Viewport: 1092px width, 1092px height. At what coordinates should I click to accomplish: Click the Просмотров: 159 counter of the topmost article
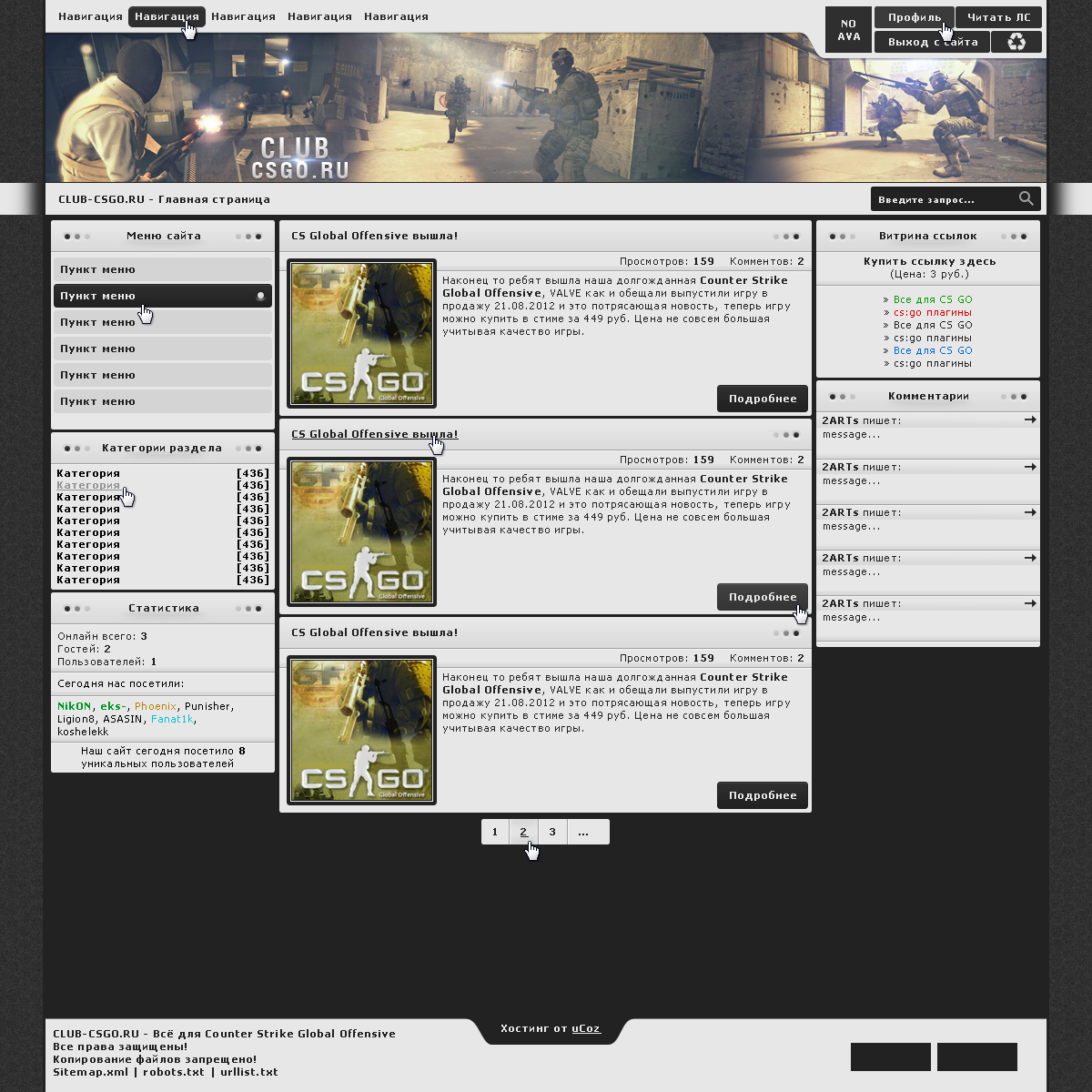tap(667, 261)
